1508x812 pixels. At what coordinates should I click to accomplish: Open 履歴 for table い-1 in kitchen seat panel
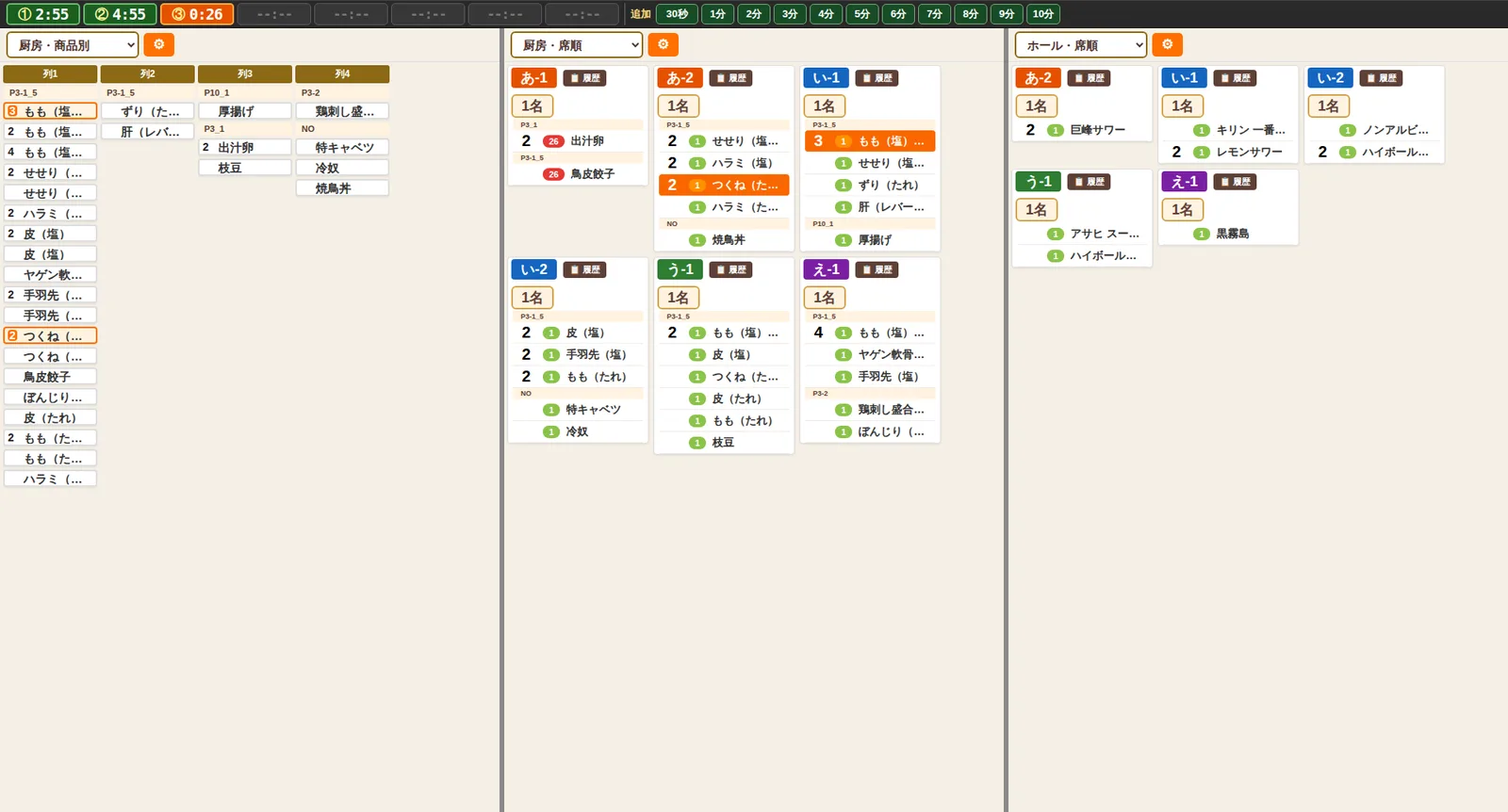coord(877,78)
